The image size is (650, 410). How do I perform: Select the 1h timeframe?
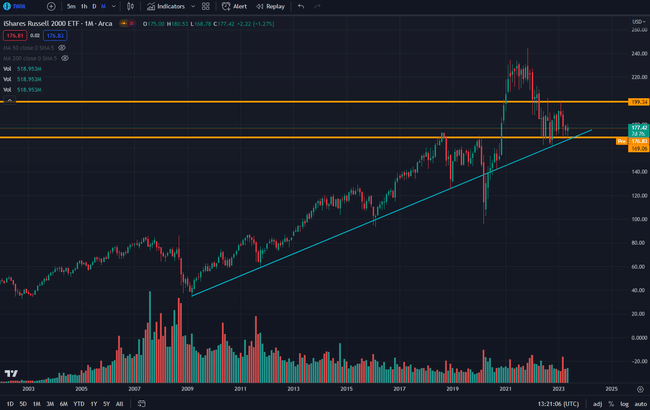pyautogui.click(x=84, y=6)
